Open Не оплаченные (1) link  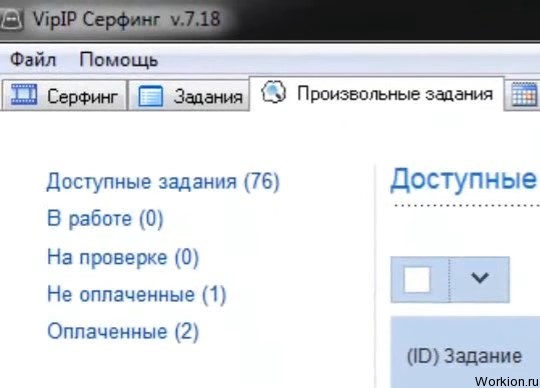pos(136,294)
